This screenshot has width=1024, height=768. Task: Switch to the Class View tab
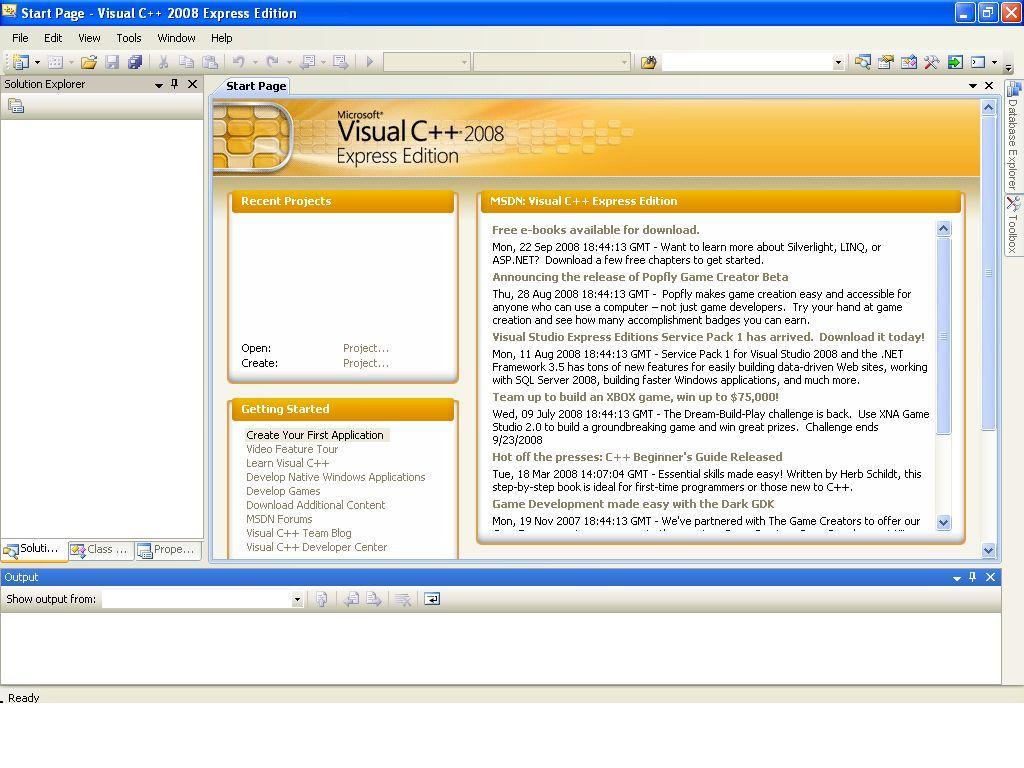coord(101,550)
